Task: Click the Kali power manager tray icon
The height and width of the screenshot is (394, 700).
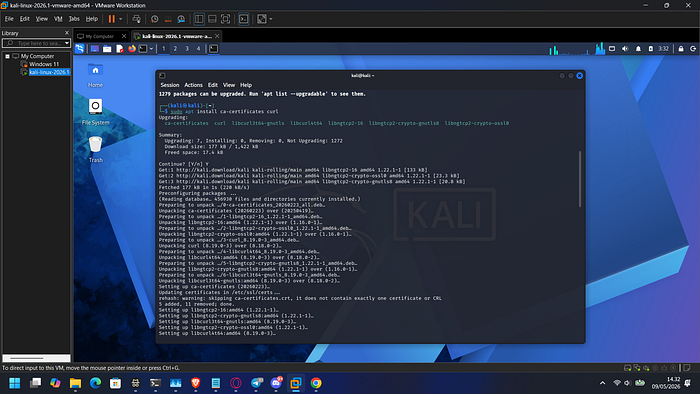Action: point(650,49)
